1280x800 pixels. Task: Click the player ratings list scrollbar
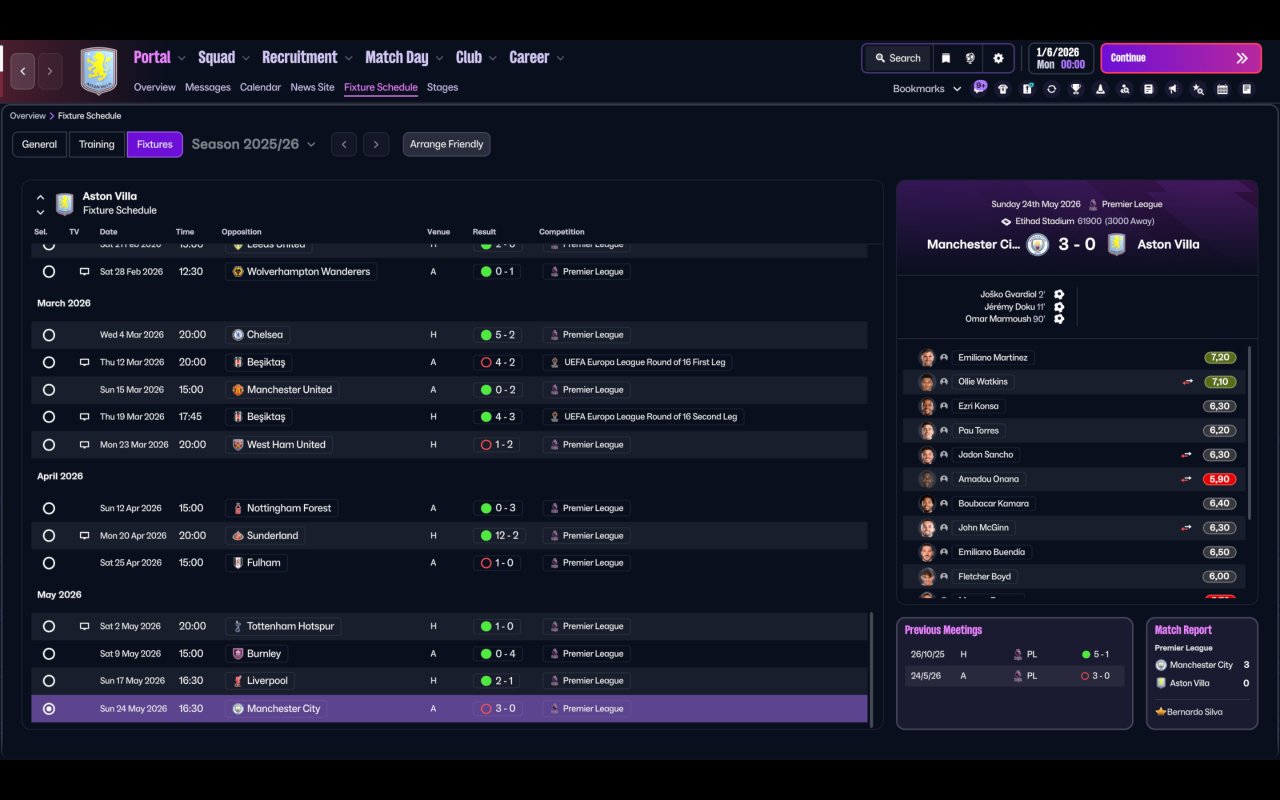1250,432
